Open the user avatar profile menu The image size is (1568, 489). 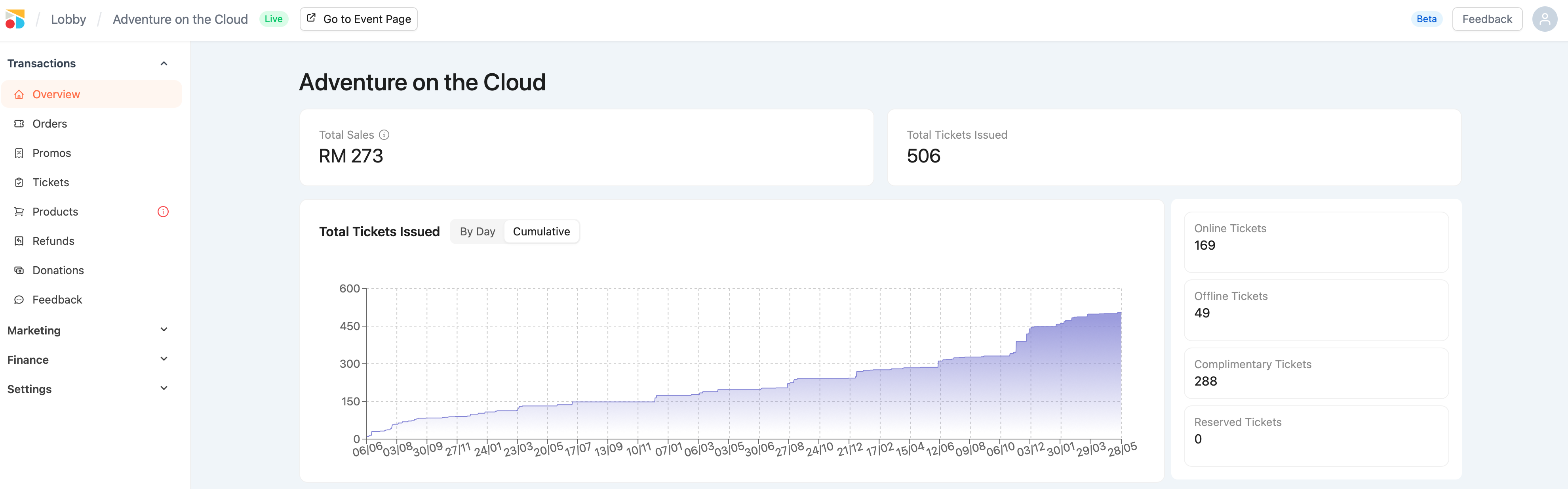tap(1544, 19)
